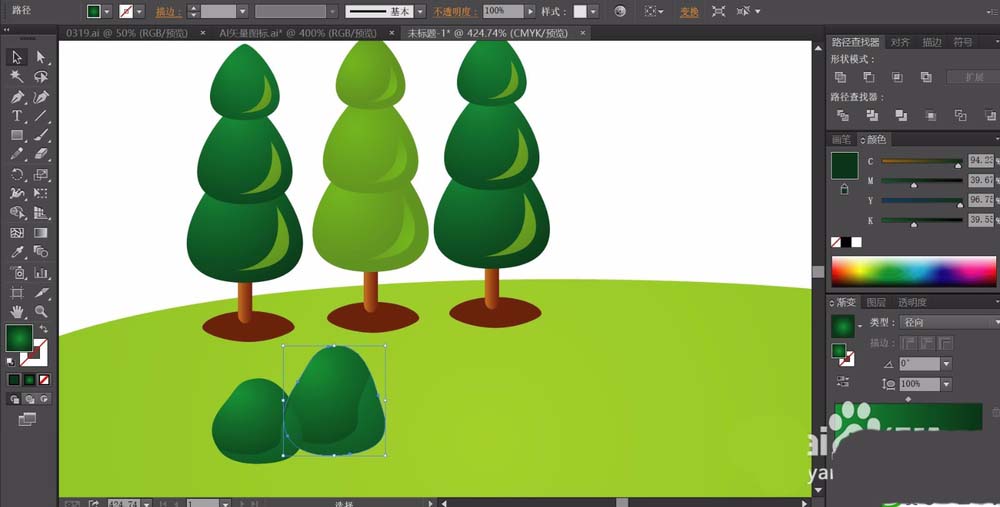This screenshot has height=507, width=1000.
Task: Set paint mode to Gradient
Action: tap(29, 380)
